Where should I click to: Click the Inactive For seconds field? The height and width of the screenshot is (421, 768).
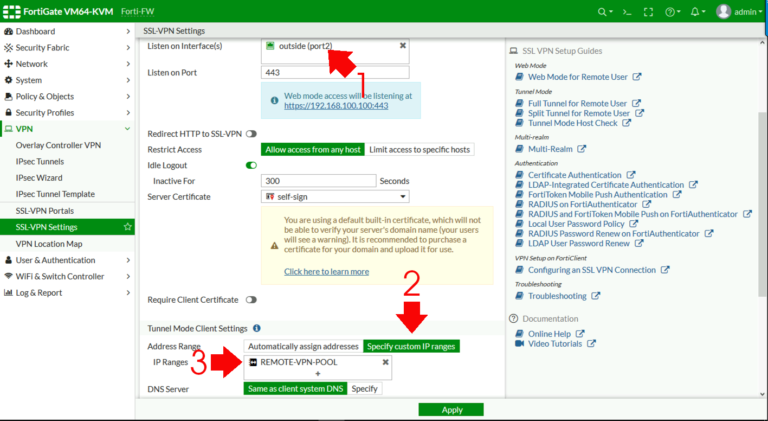point(318,181)
